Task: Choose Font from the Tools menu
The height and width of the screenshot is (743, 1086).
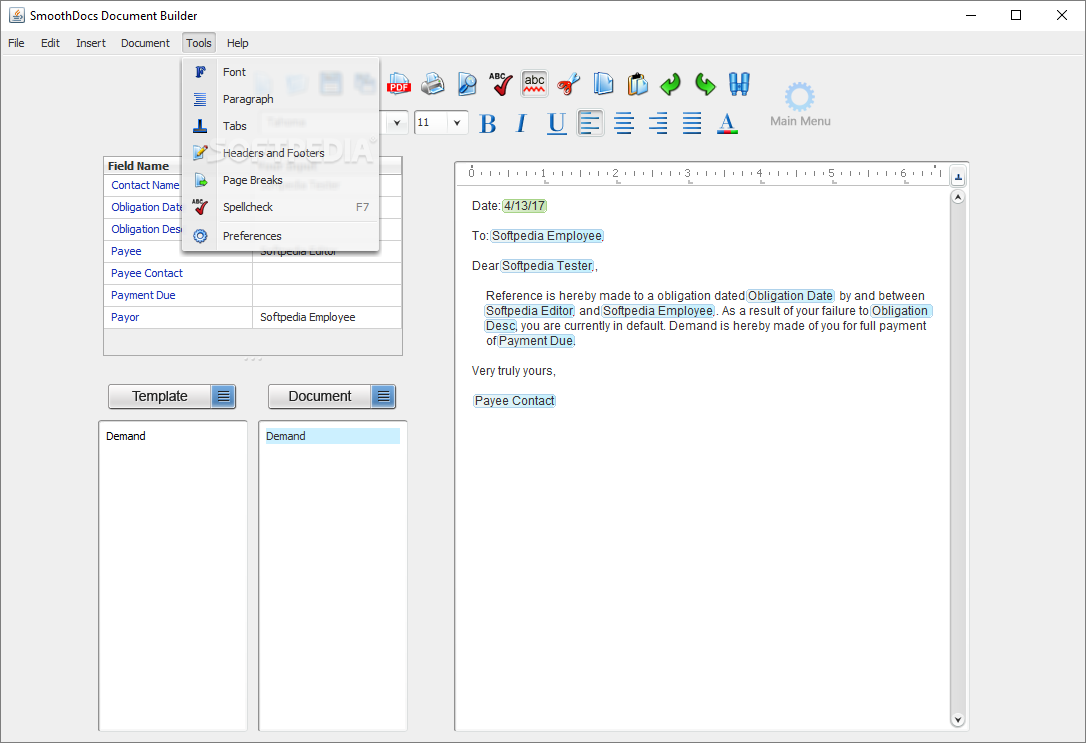Action: (281, 72)
